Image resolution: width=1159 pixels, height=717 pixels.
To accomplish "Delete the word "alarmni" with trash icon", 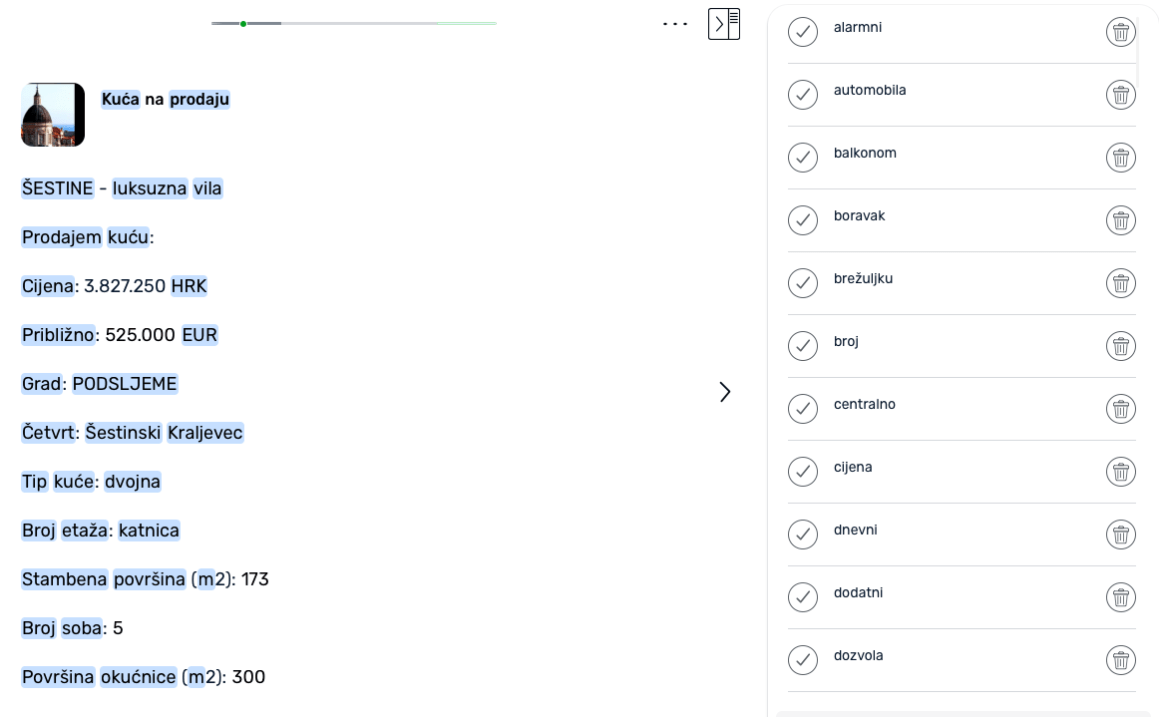I will pyautogui.click(x=1121, y=32).
